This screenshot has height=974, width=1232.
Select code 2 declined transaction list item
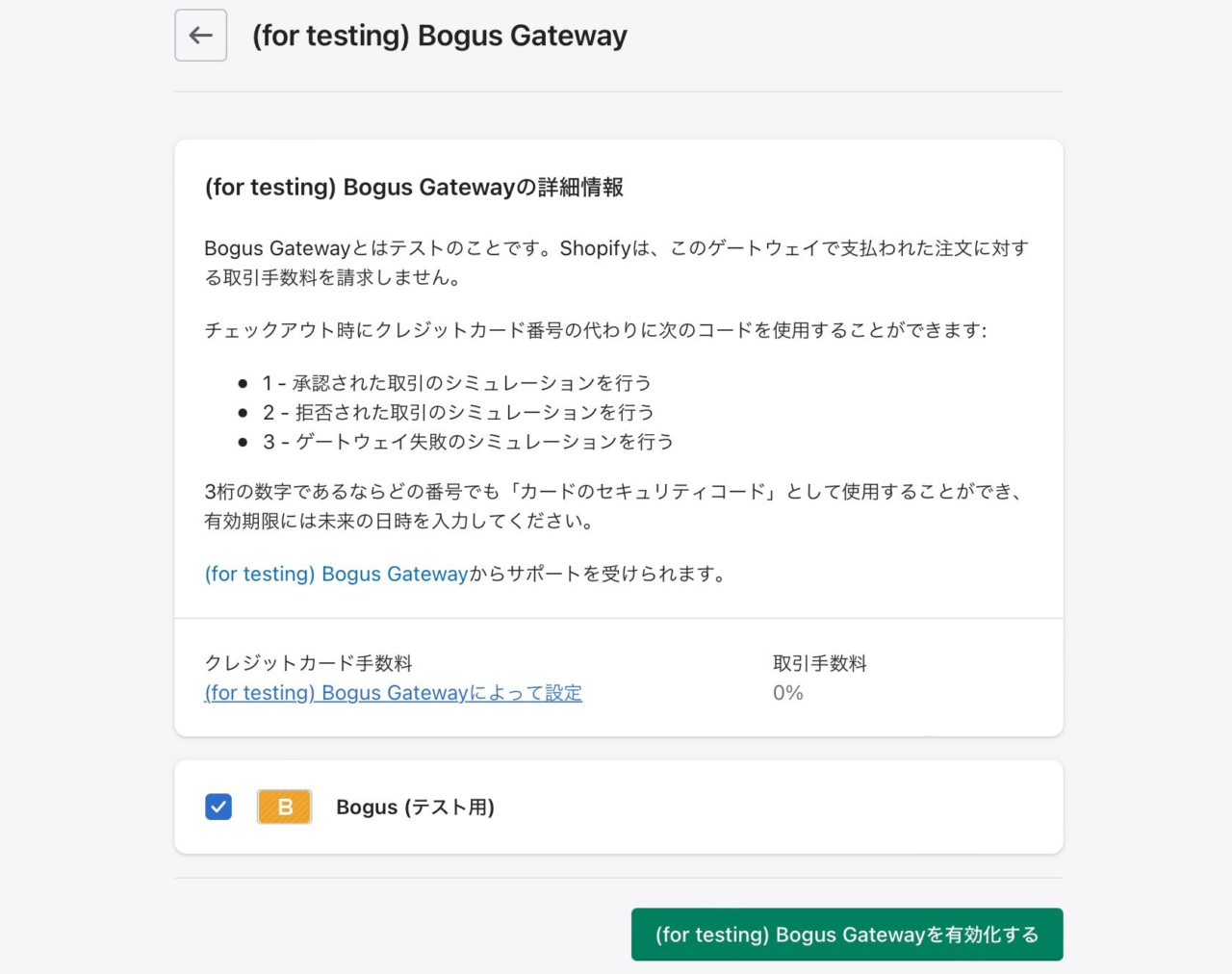pos(458,412)
